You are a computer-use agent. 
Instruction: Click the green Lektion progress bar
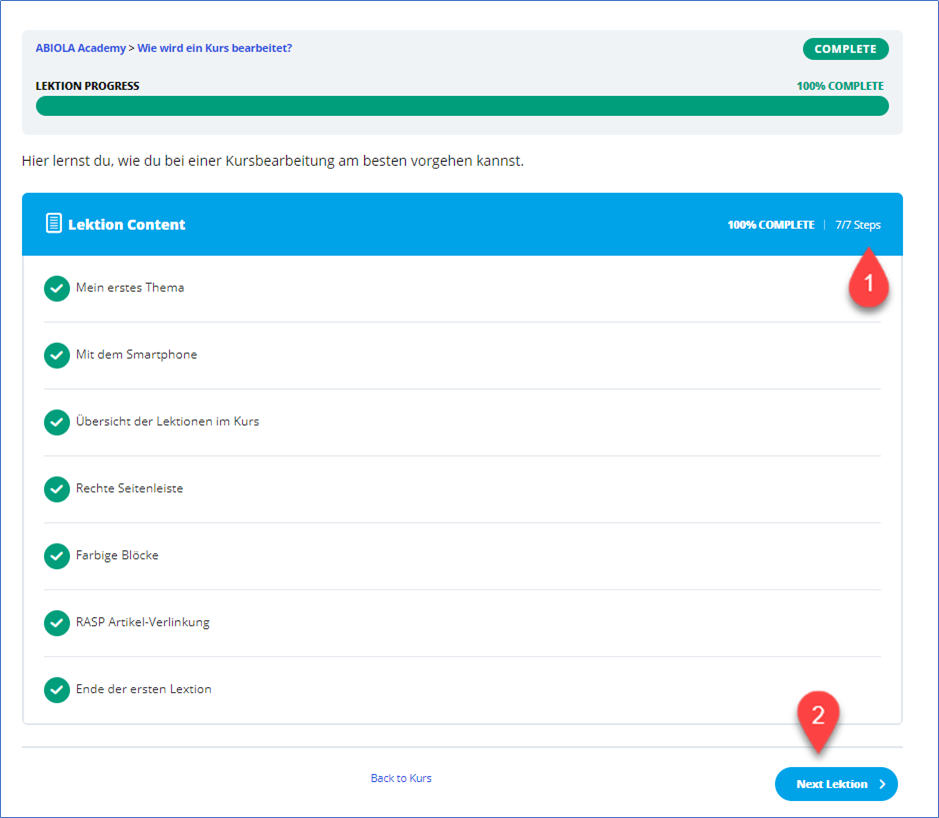click(462, 106)
